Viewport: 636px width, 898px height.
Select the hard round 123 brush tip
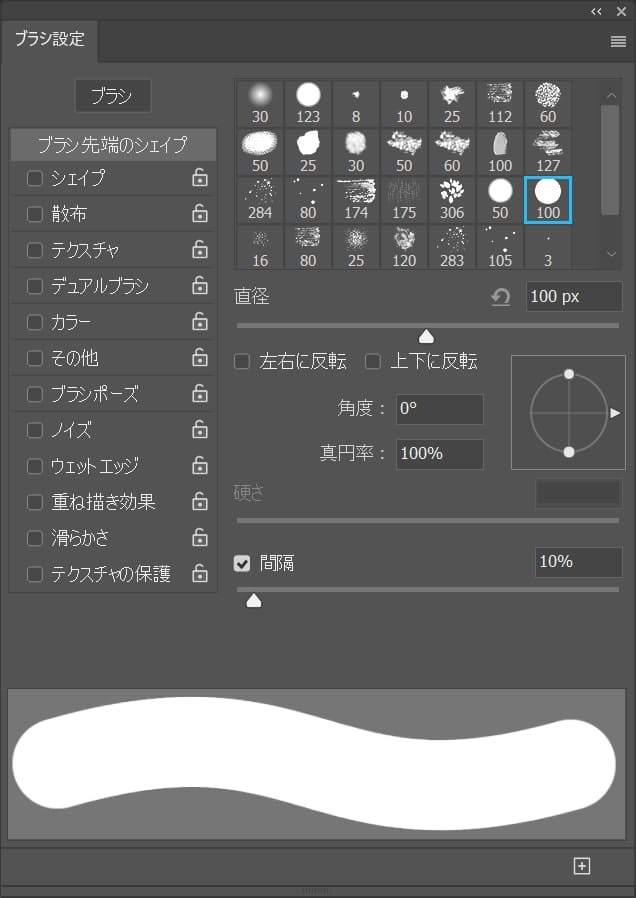coord(308,104)
